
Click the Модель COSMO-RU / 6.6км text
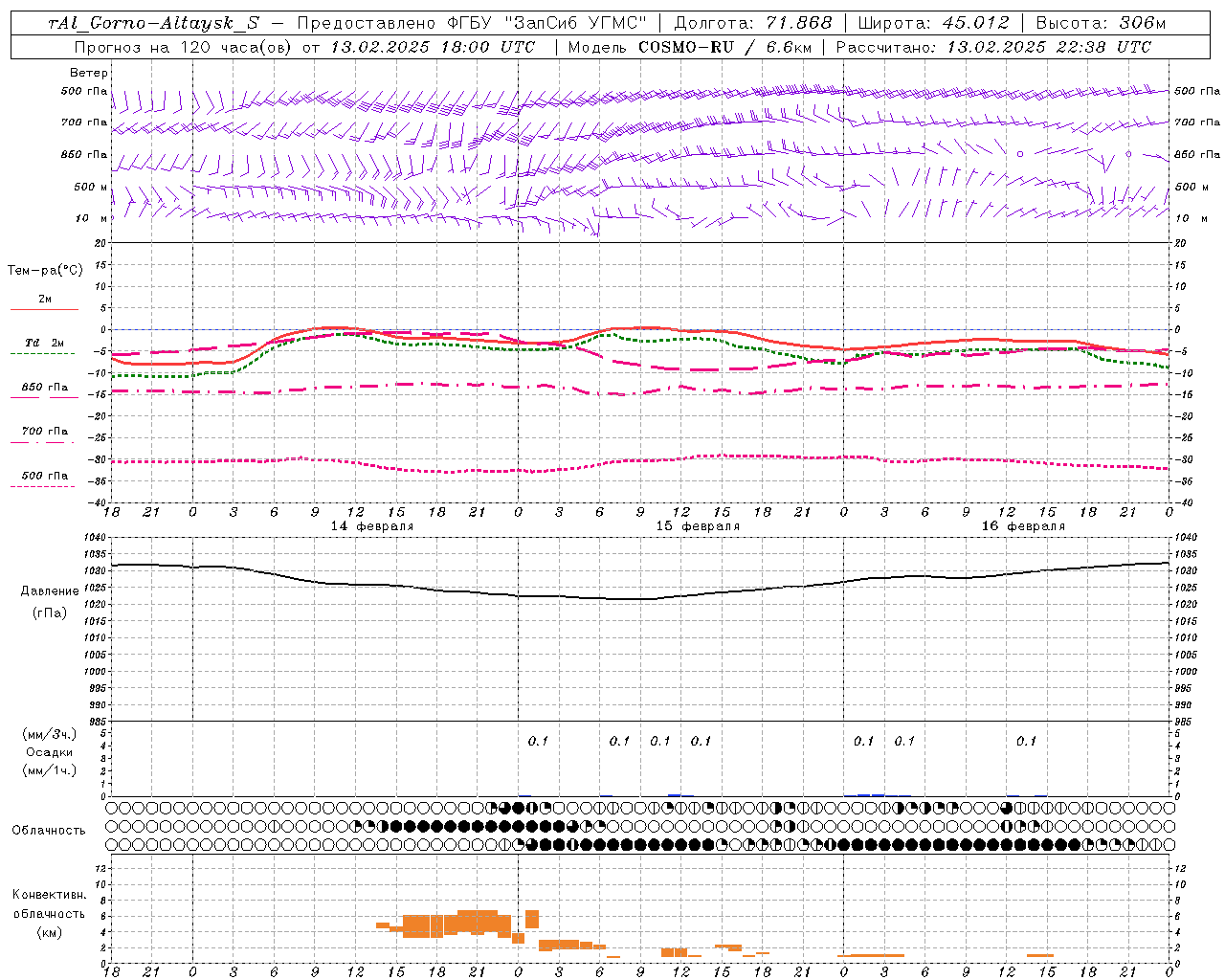point(690,47)
